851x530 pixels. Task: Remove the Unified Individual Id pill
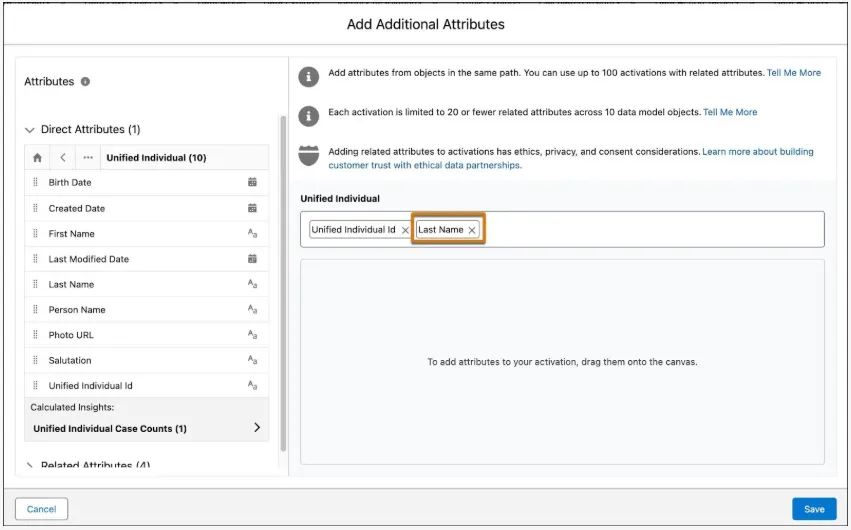pos(405,230)
